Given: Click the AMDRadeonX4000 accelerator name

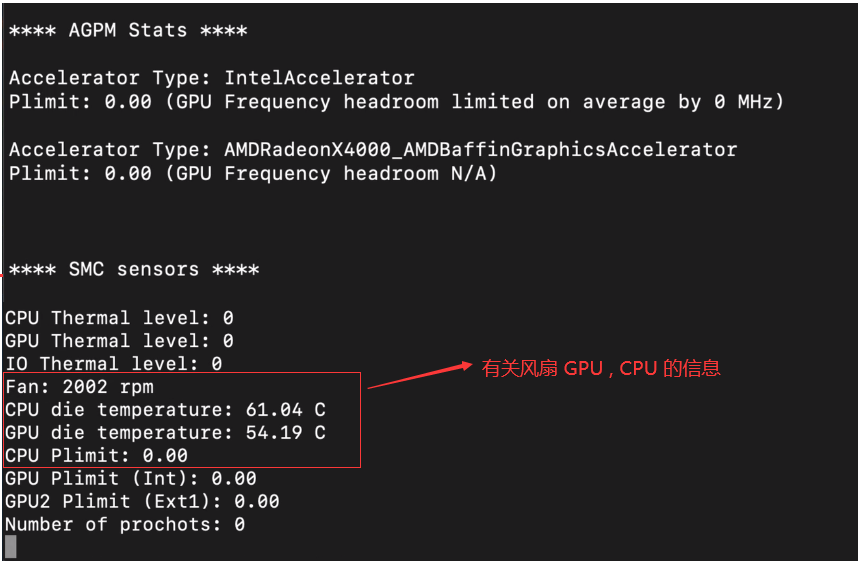Looking at the screenshot, I should pyautogui.click(x=480, y=149).
